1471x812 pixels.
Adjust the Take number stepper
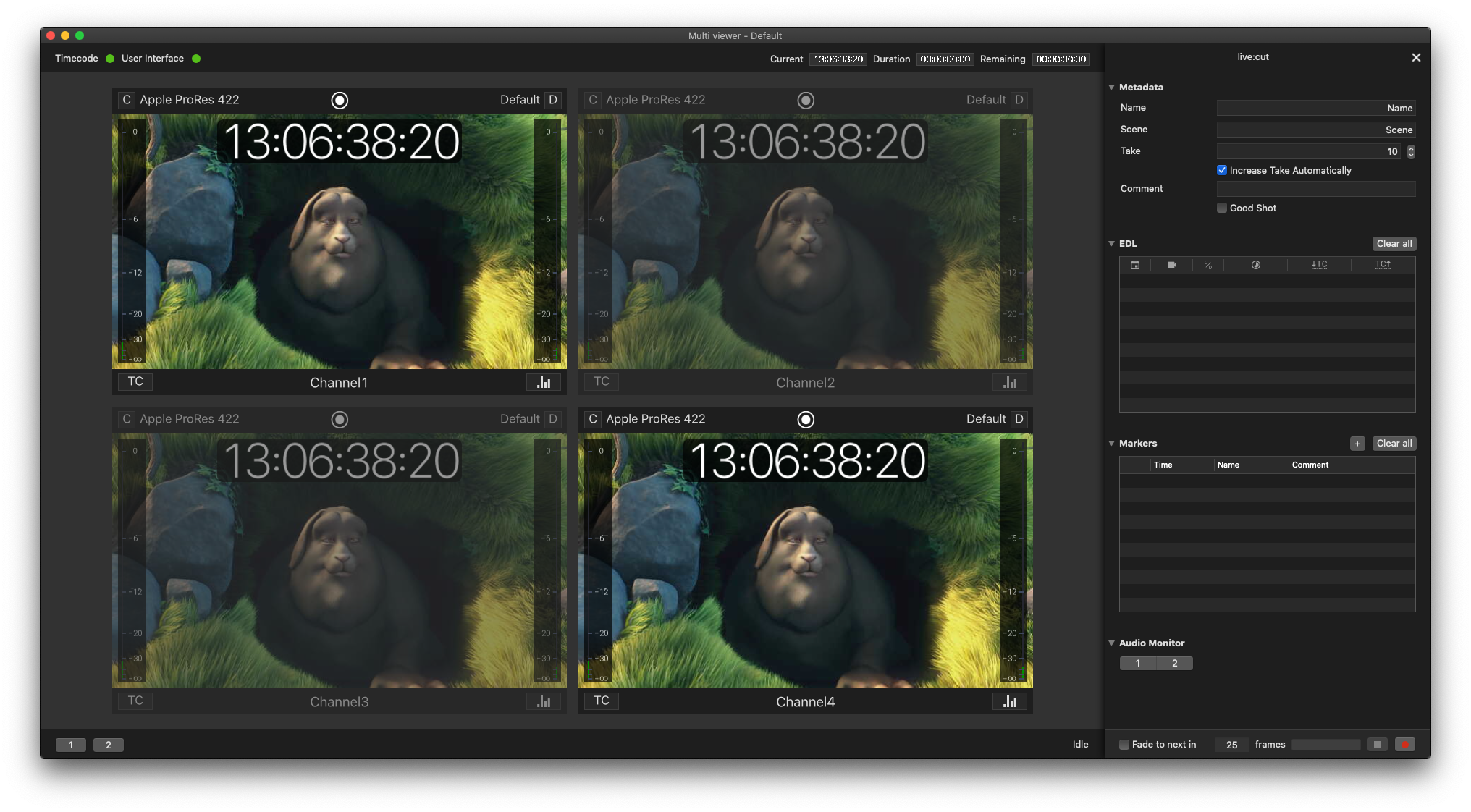(1411, 151)
